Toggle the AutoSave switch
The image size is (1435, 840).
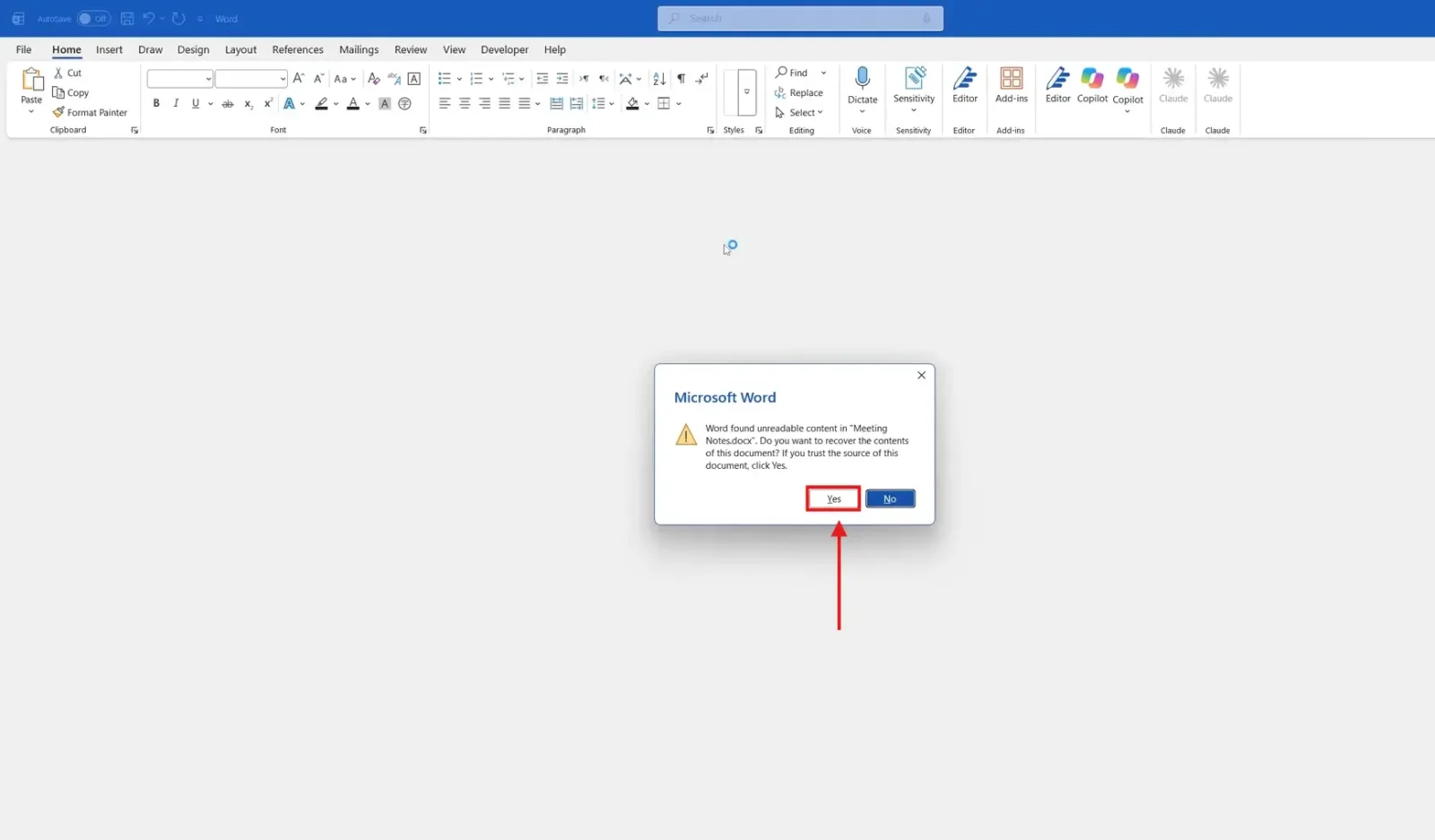pyautogui.click(x=93, y=18)
